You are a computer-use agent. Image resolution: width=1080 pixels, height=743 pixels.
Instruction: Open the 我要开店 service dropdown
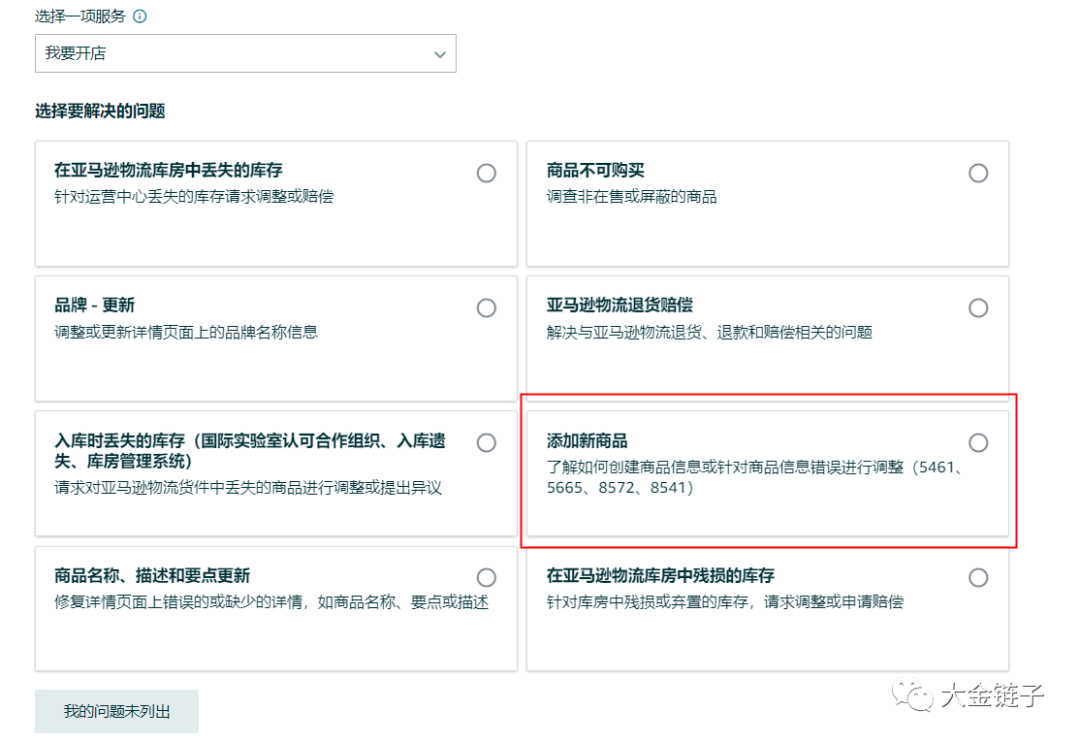click(x=245, y=53)
